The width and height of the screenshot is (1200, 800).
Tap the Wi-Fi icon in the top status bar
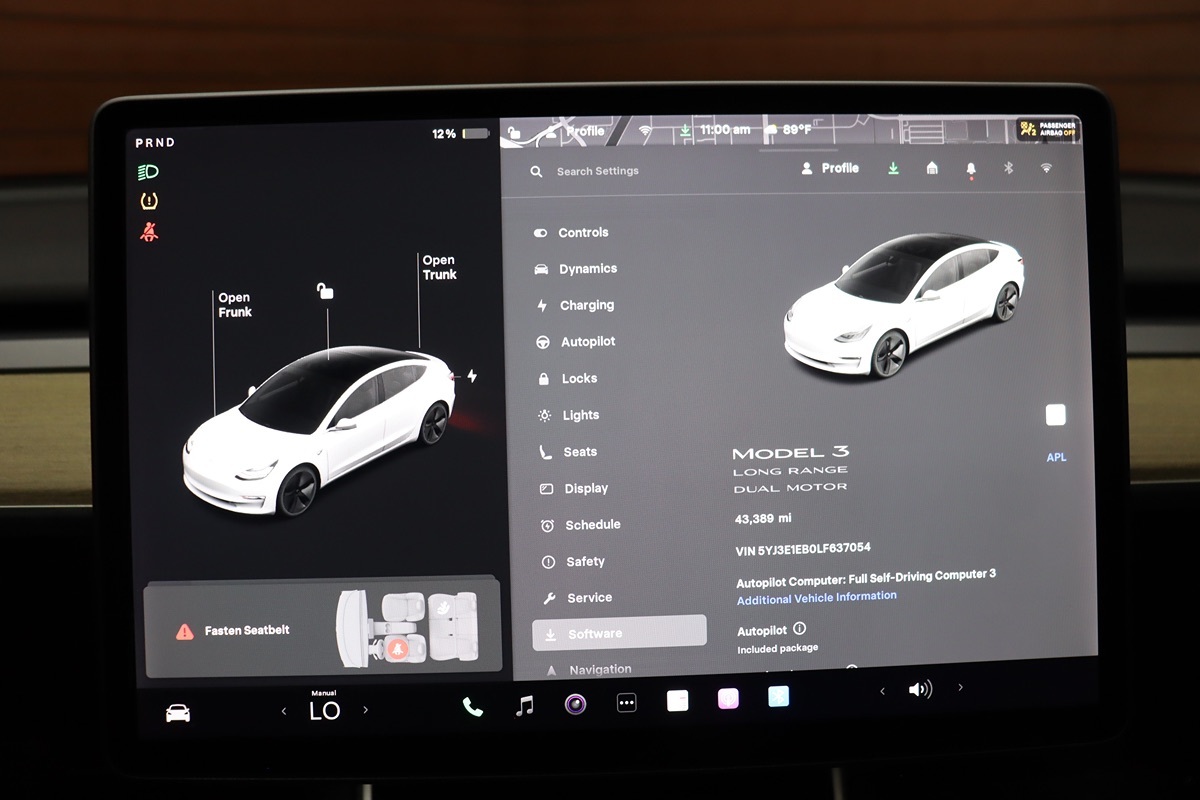(x=645, y=130)
